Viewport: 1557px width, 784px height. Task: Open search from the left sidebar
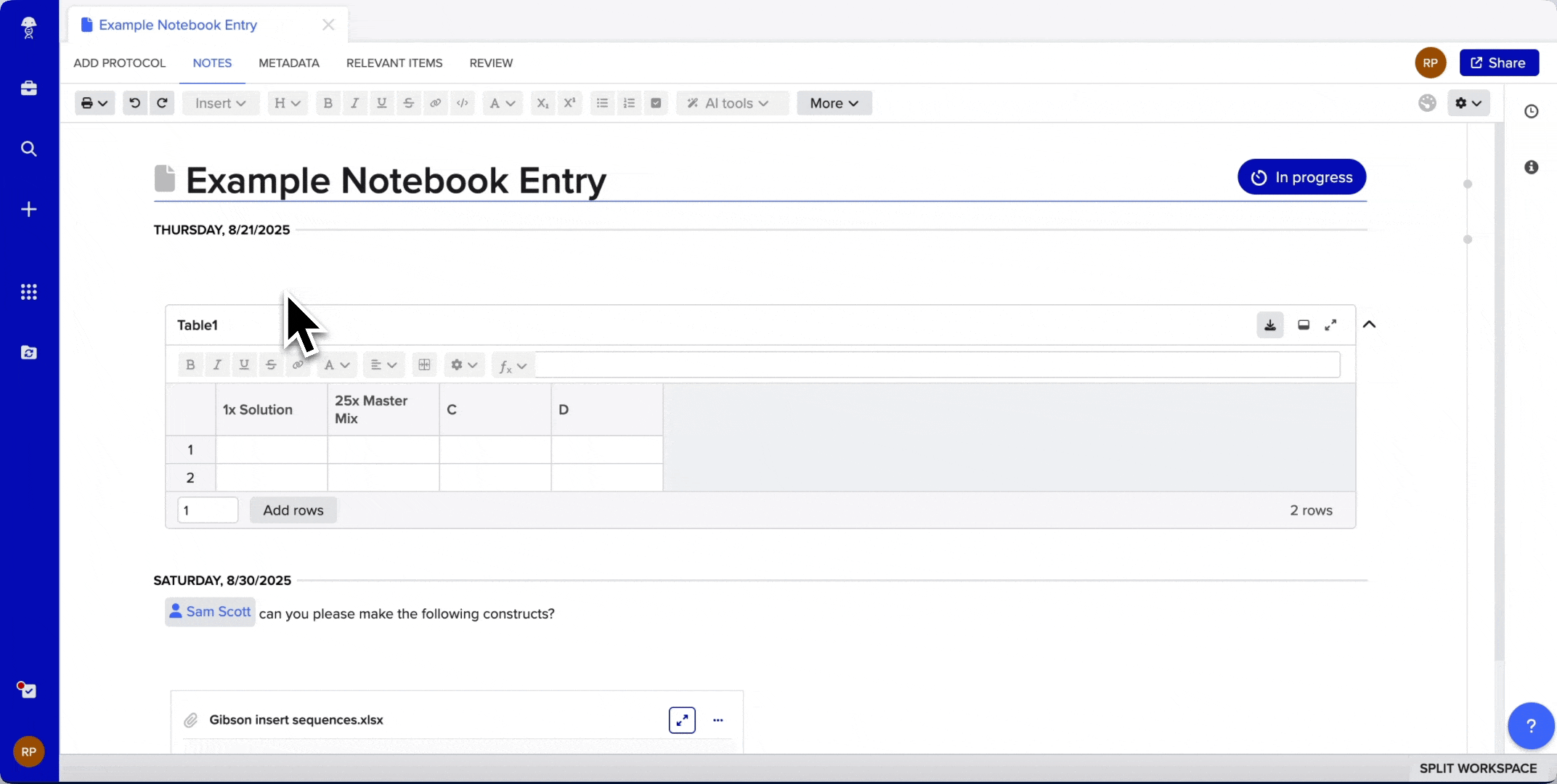click(x=29, y=149)
